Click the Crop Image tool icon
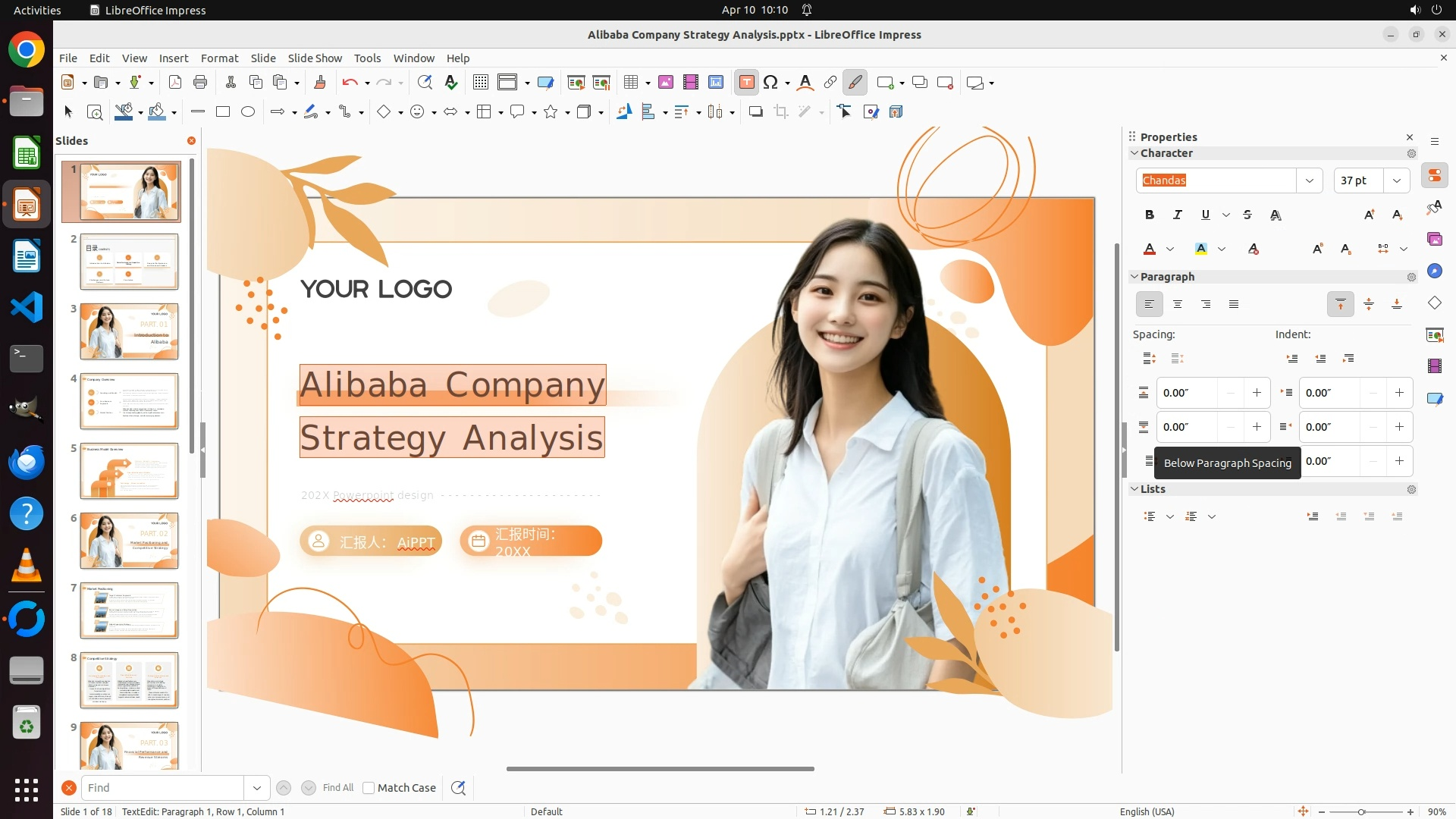Viewport: 1456px width, 819px height. pyautogui.click(x=781, y=112)
